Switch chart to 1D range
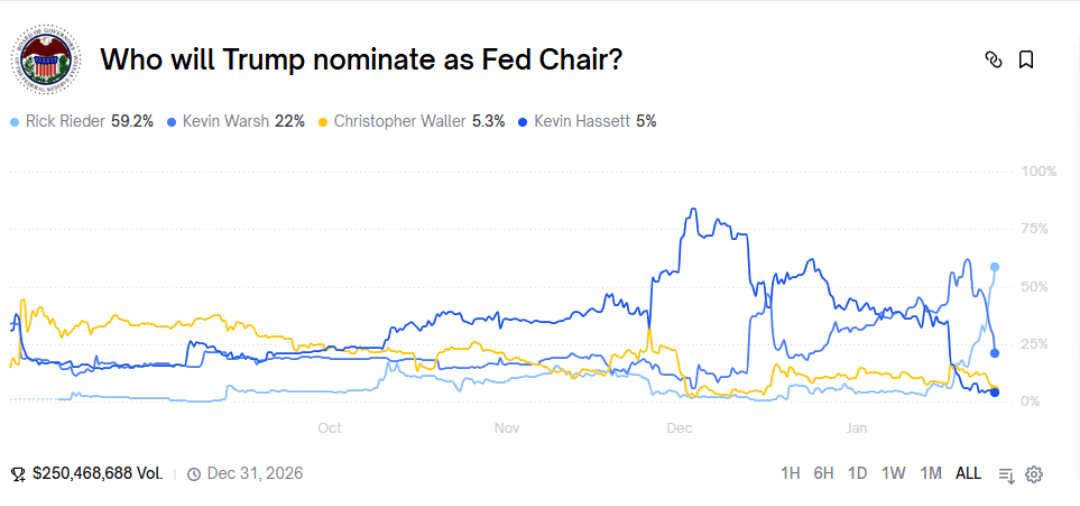The image size is (1080, 506). pyautogui.click(x=857, y=473)
